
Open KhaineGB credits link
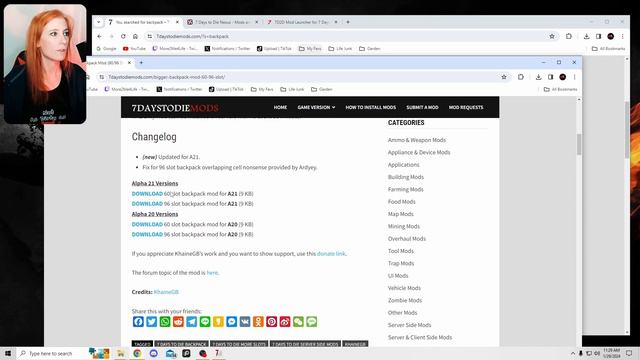pos(166,292)
